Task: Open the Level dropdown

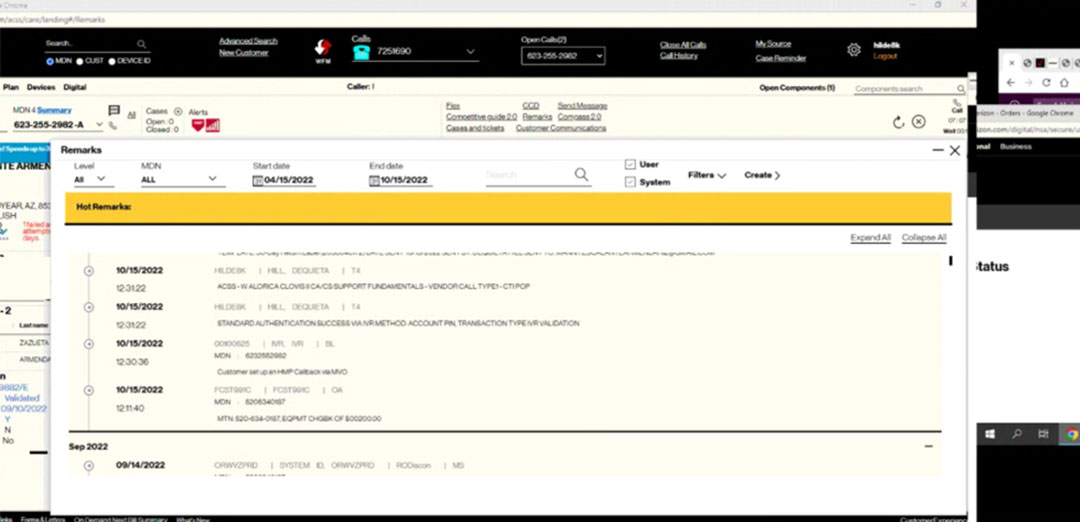Action: pyautogui.click(x=94, y=180)
